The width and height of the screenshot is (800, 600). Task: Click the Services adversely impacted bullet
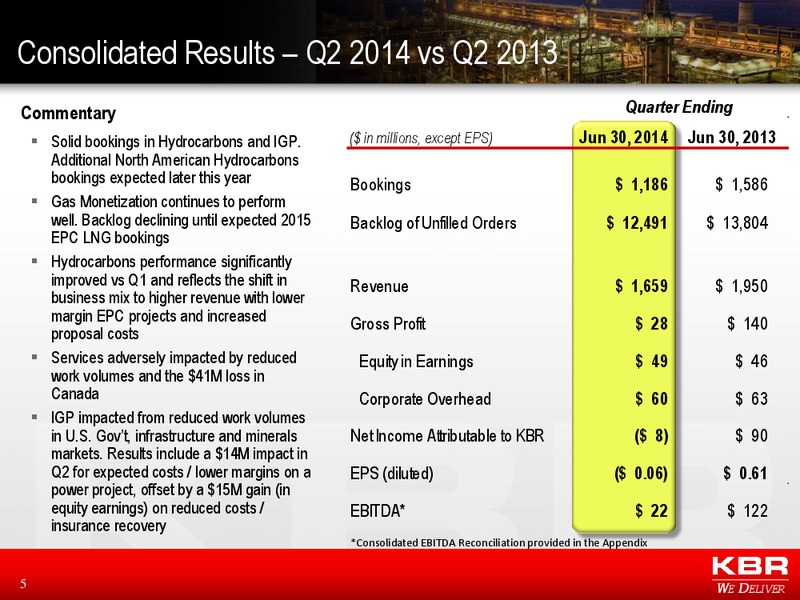click(174, 376)
